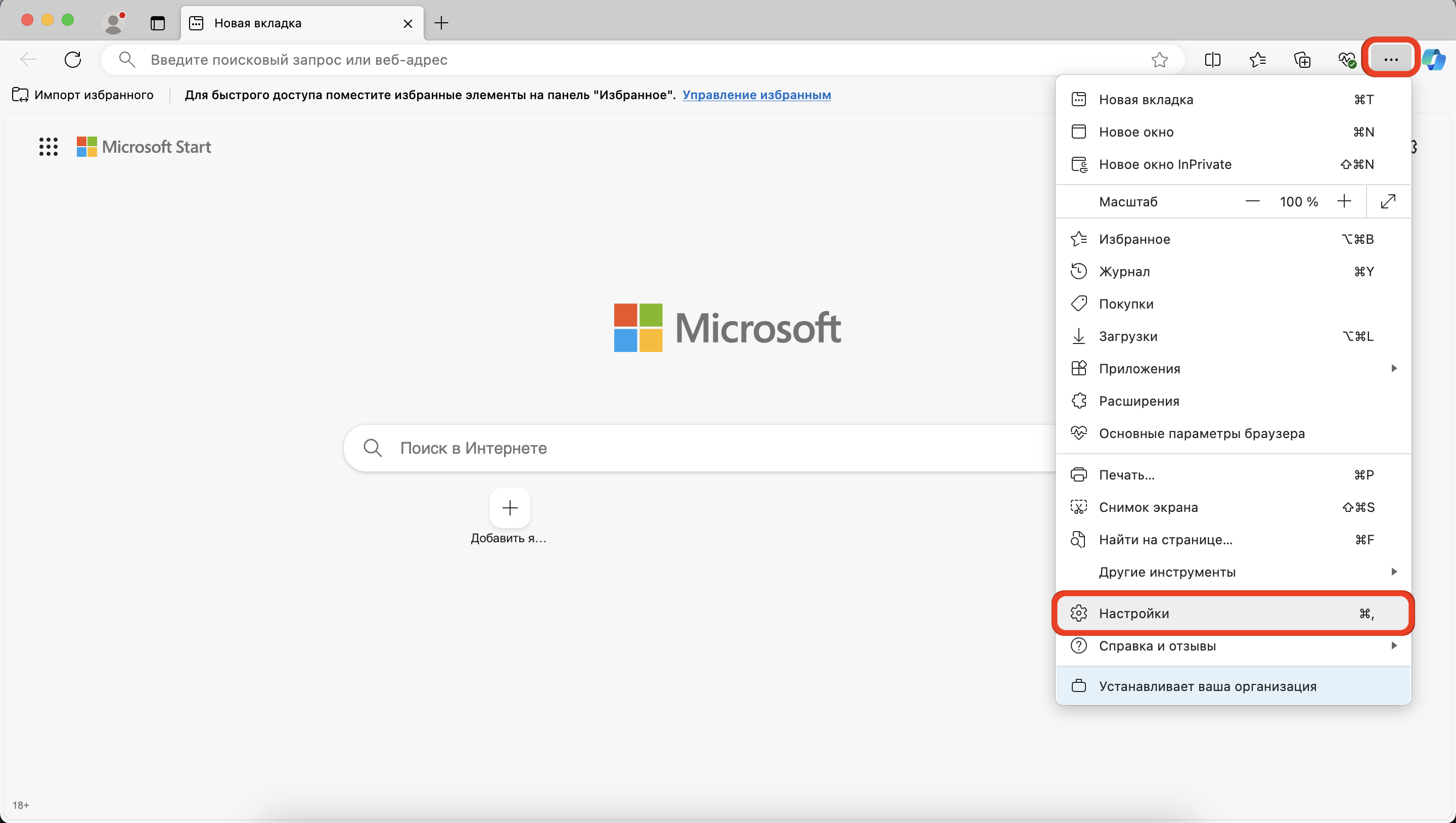The image size is (1456, 823).
Task: Open Расширения menu item
Action: tap(1234, 401)
